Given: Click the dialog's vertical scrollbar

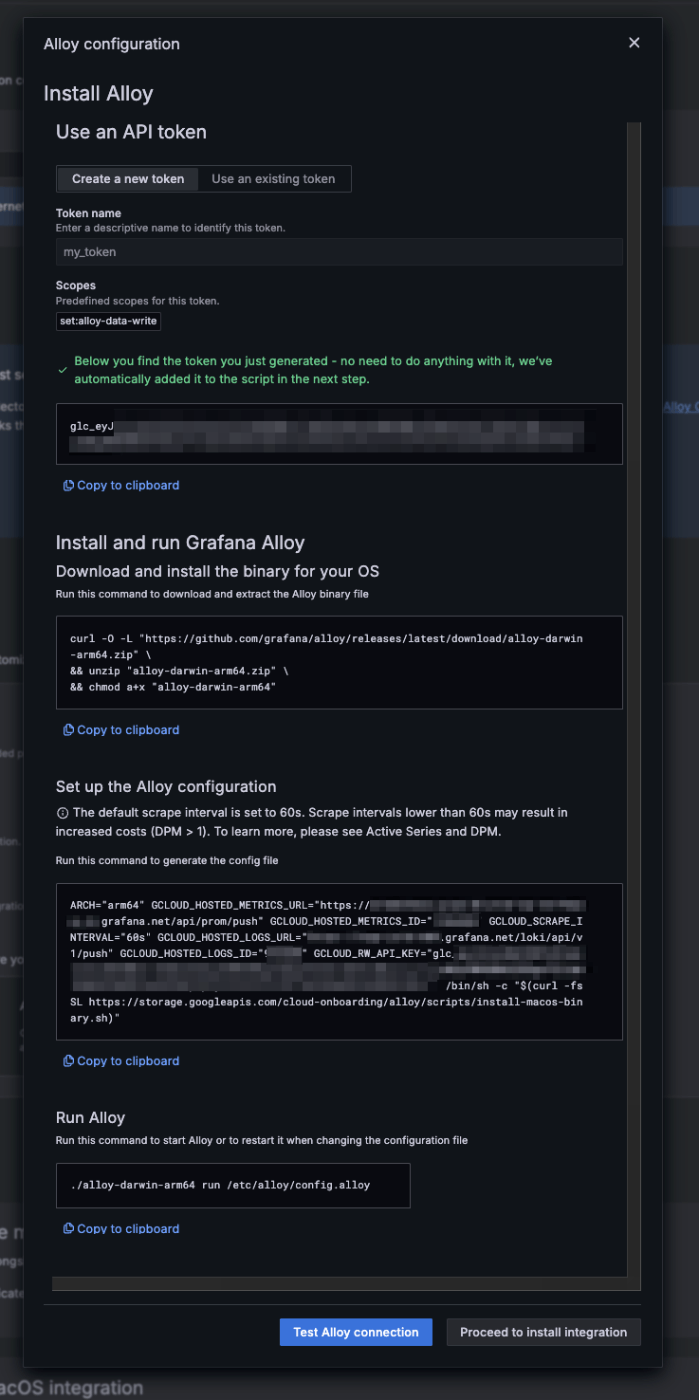Looking at the screenshot, I should (x=633, y=700).
